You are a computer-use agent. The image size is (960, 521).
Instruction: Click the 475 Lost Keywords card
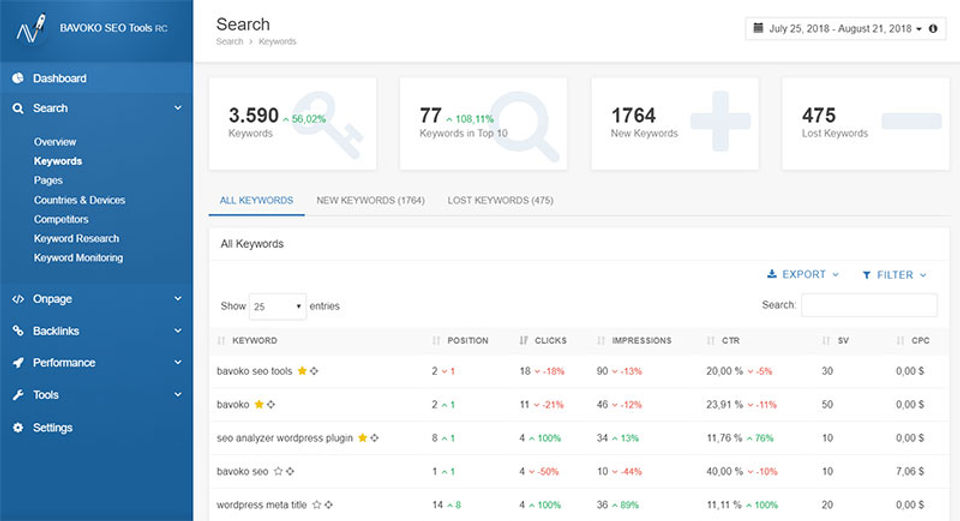866,124
